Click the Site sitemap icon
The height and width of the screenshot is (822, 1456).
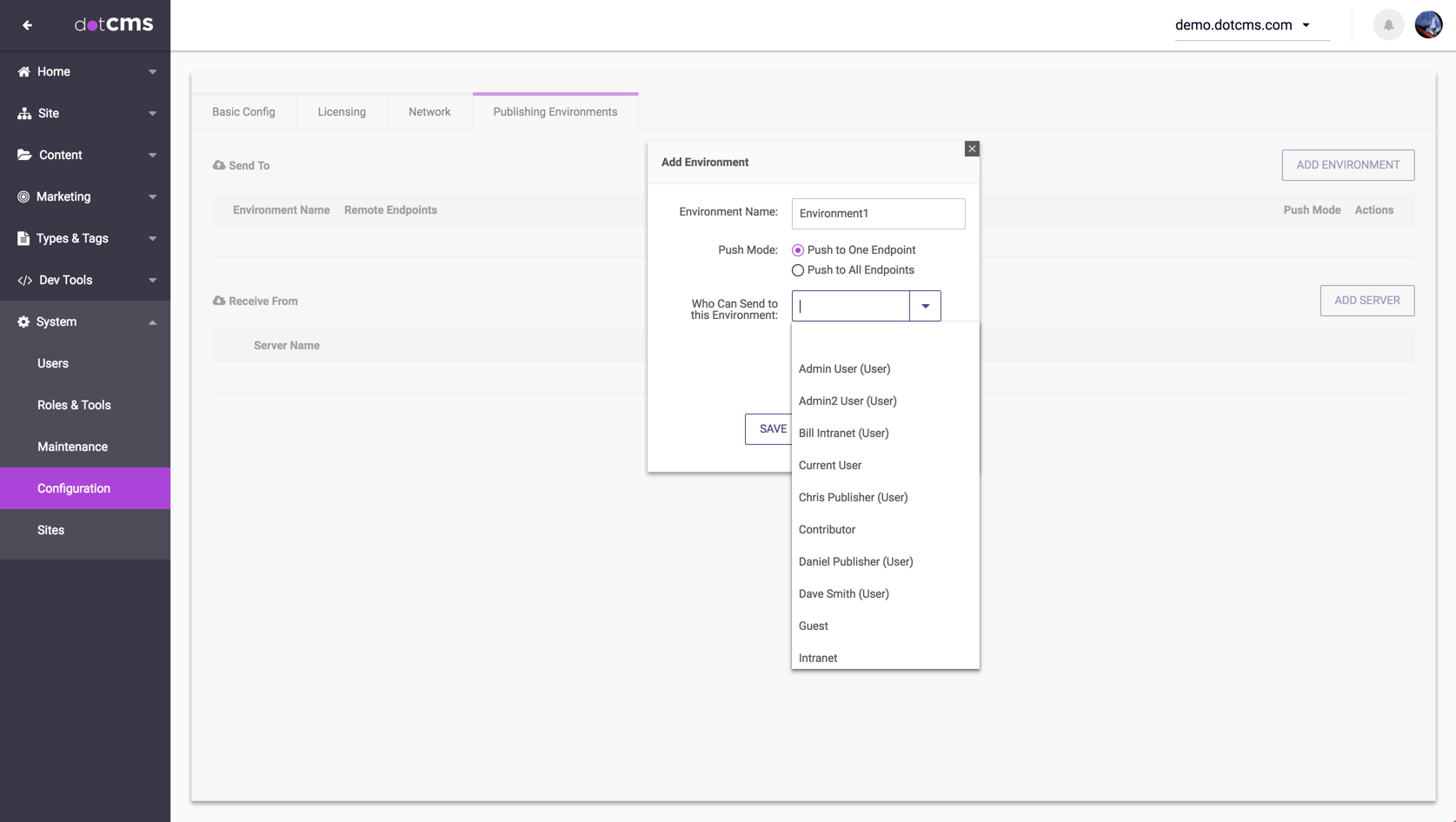tap(24, 114)
